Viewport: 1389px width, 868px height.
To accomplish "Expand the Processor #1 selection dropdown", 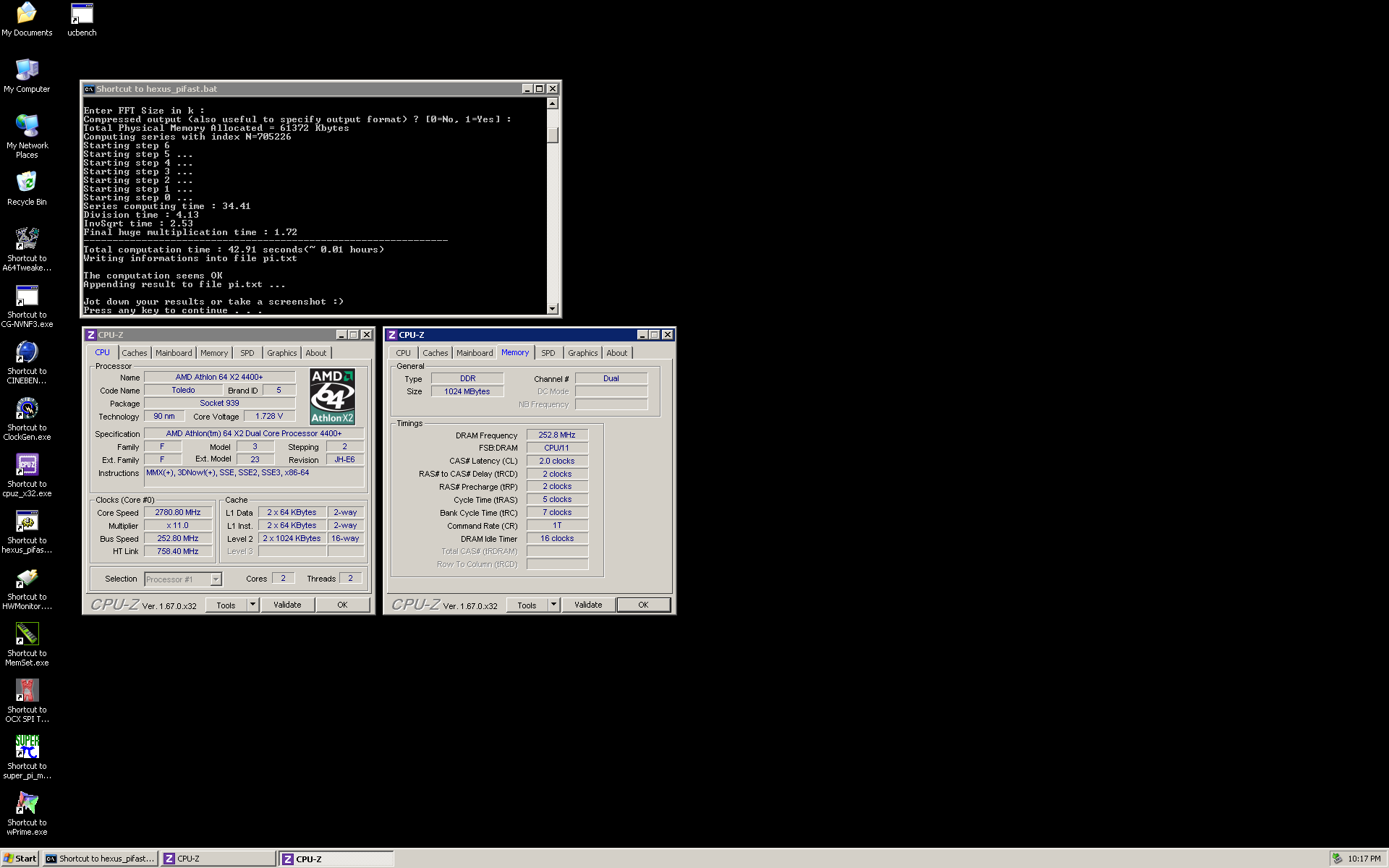I will tap(216, 579).
